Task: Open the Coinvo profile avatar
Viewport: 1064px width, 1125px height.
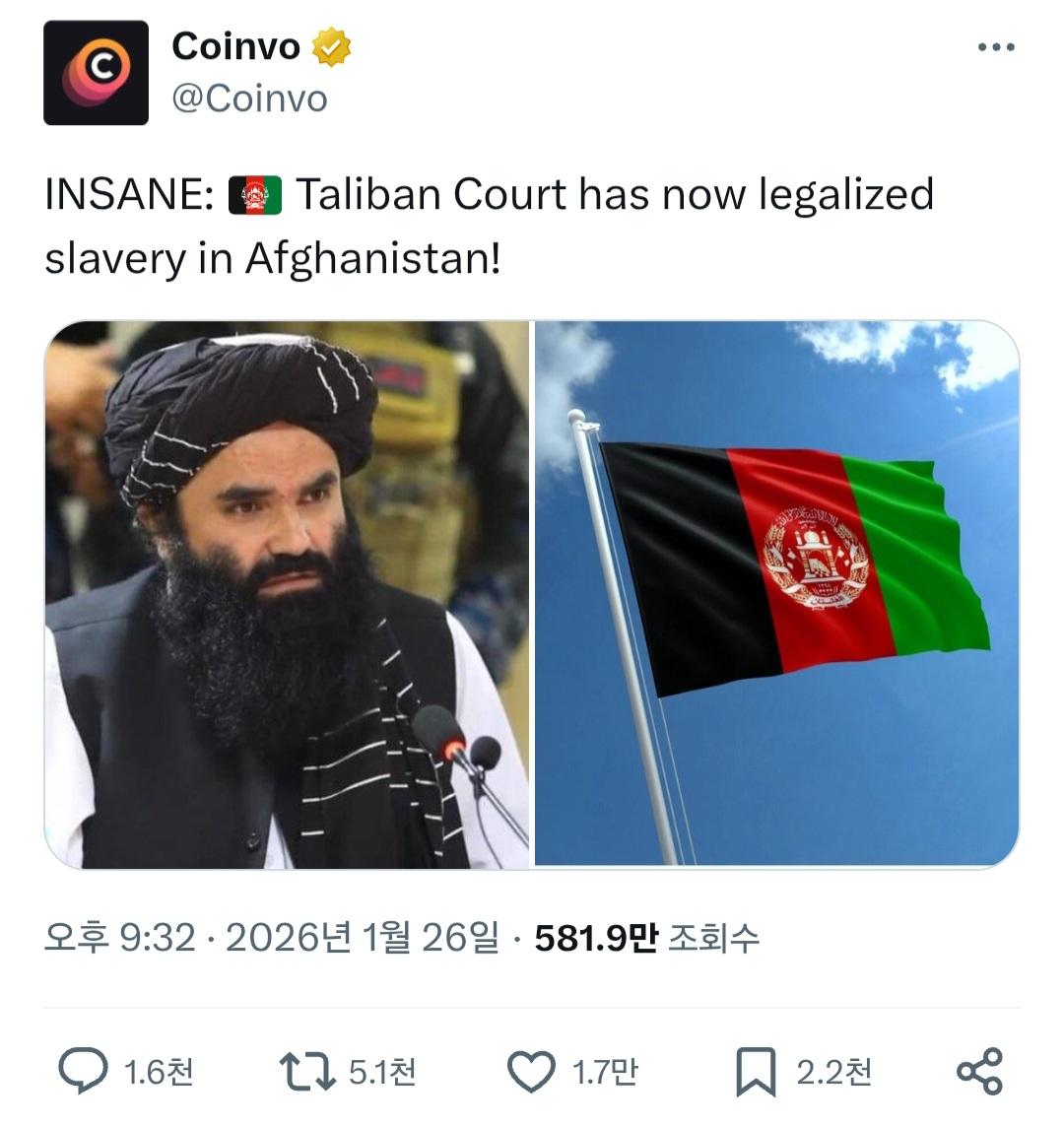Action: [97, 73]
